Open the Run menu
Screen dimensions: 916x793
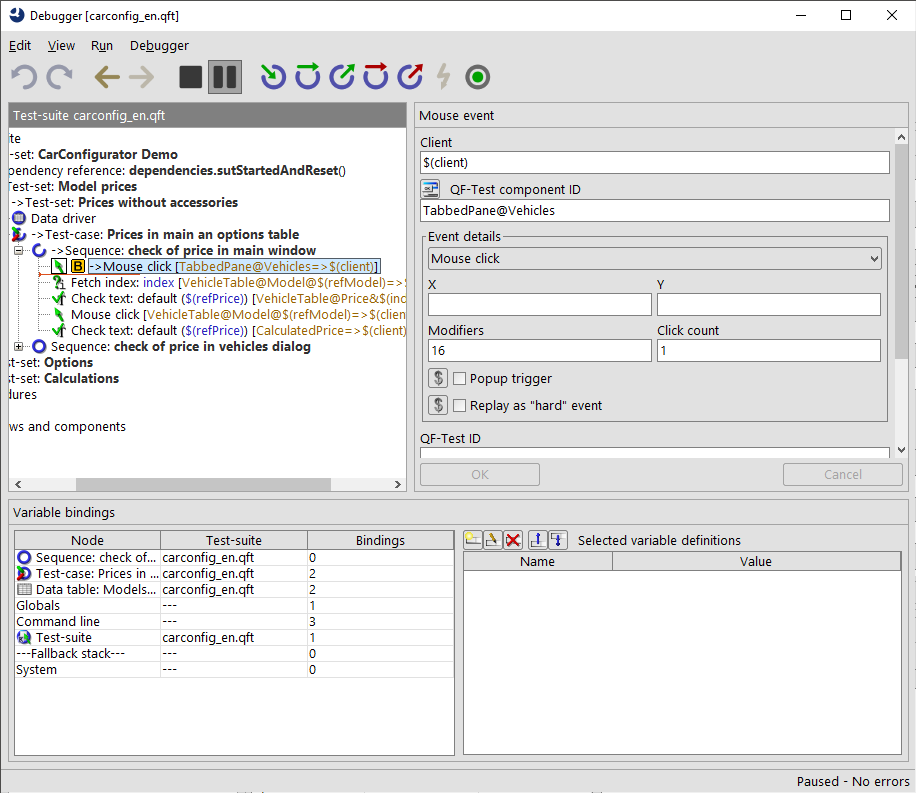pyautogui.click(x=101, y=45)
